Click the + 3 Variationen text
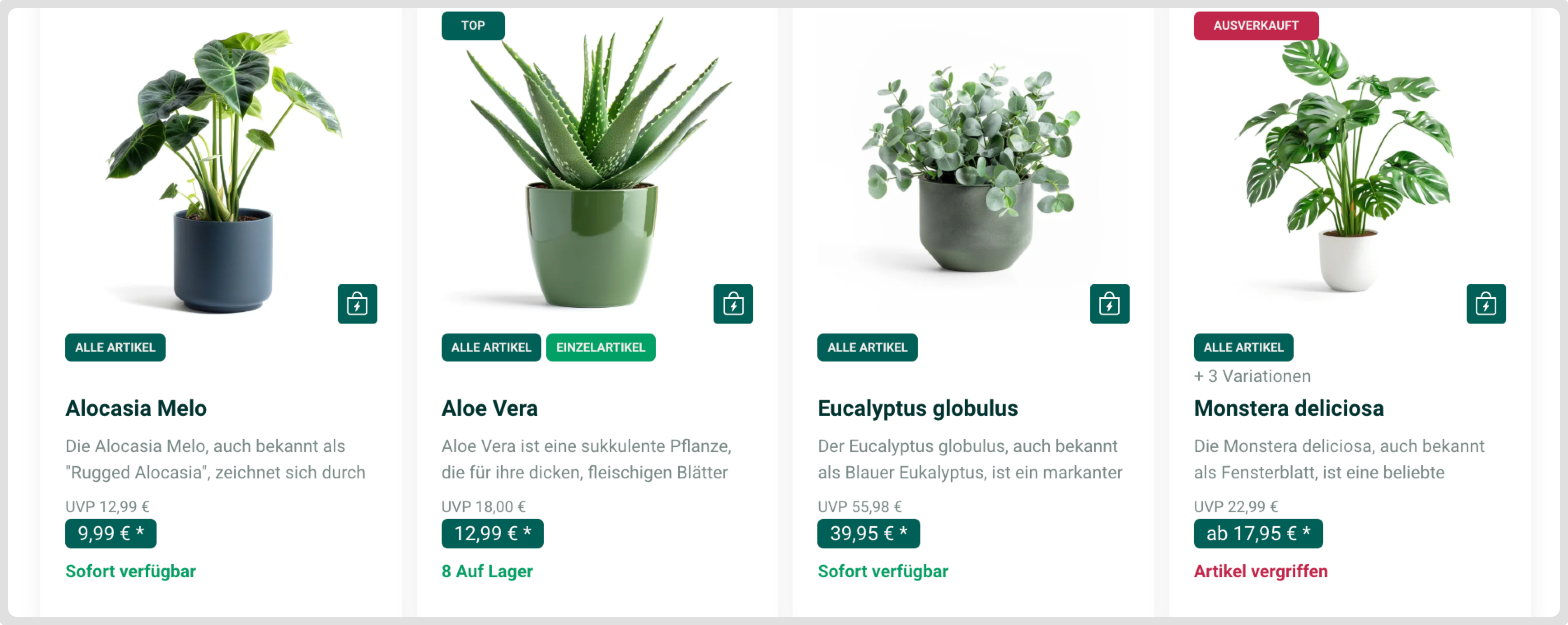The height and width of the screenshot is (625, 1568). [x=1252, y=376]
